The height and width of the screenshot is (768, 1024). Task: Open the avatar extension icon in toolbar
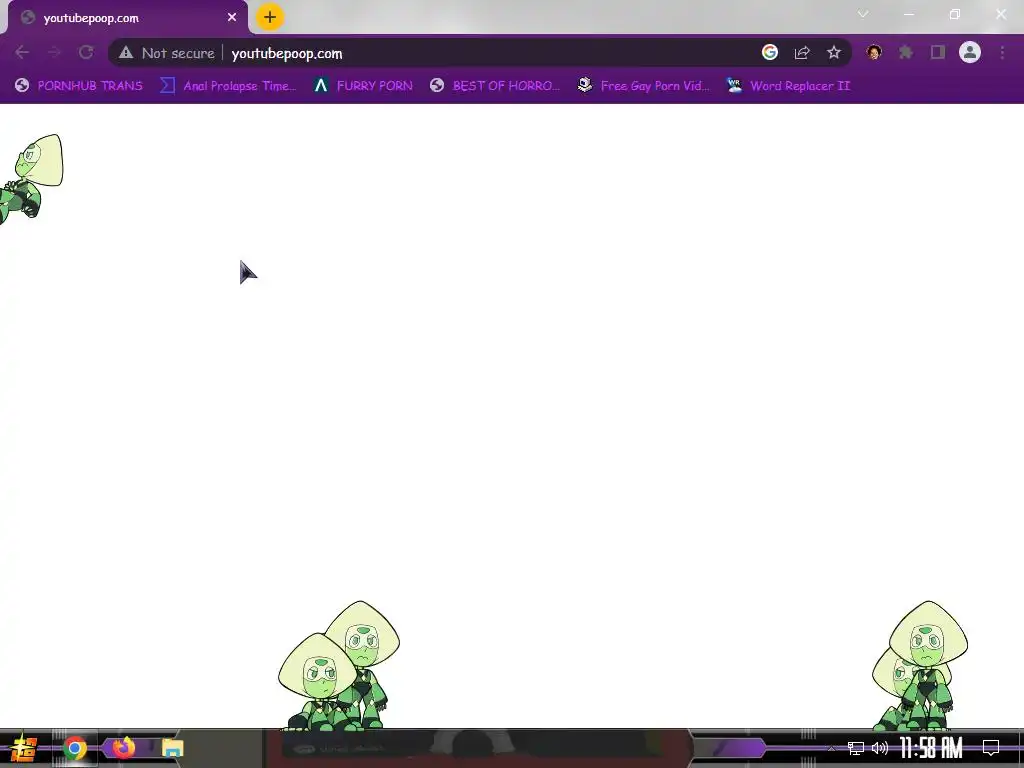click(874, 52)
